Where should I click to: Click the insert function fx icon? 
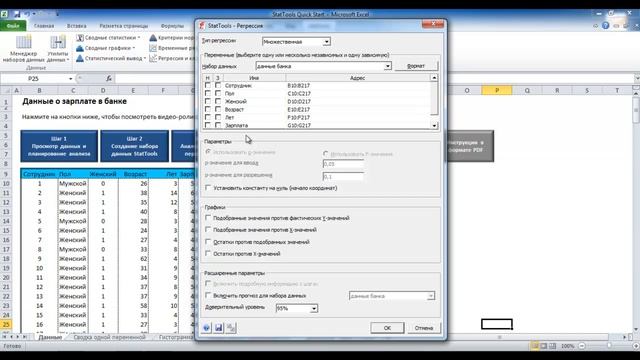(109, 78)
